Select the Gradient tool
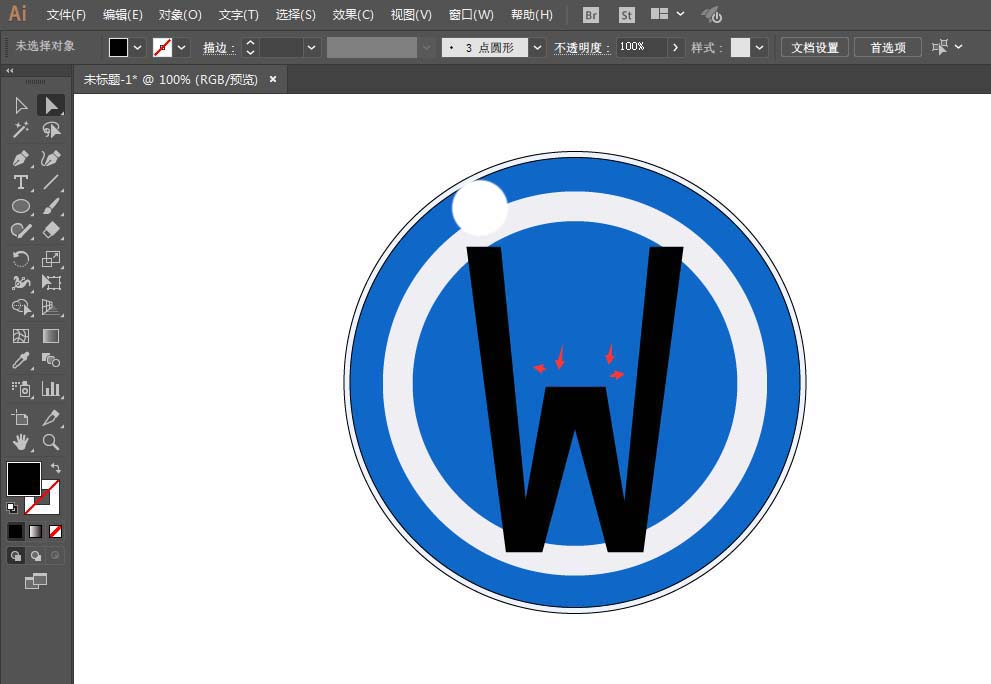991x684 pixels. click(x=50, y=336)
